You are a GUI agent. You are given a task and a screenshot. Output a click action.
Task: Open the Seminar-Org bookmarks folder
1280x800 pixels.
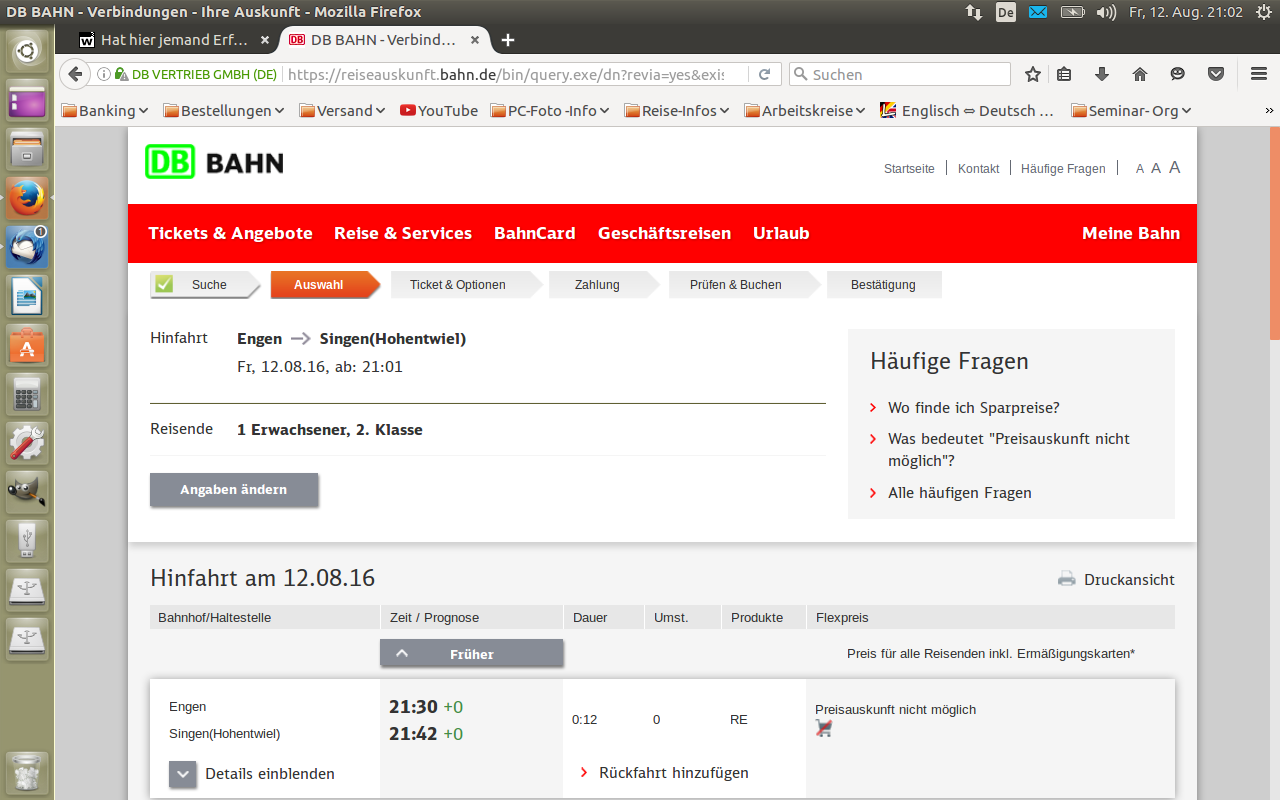tap(1132, 111)
